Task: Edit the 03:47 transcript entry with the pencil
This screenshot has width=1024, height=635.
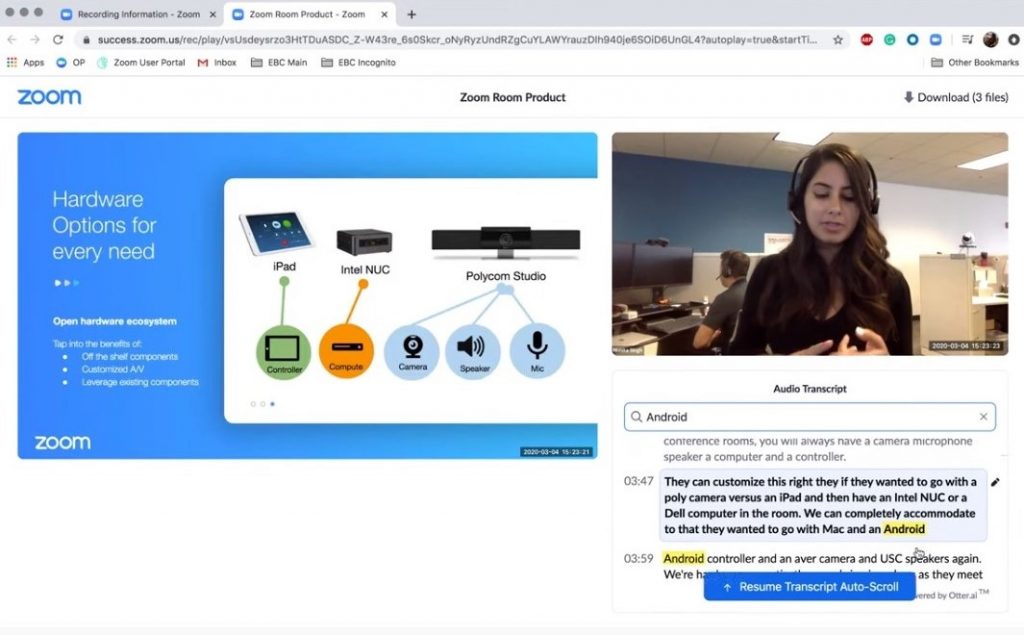Action: coord(995,482)
